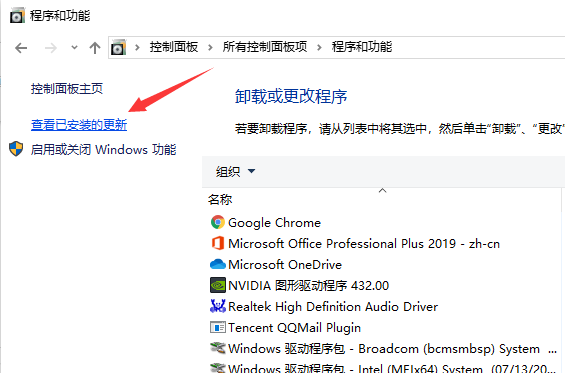This screenshot has width=565, height=373.
Task: Click the 程序和功能 title bar icon
Action: pos(17,15)
